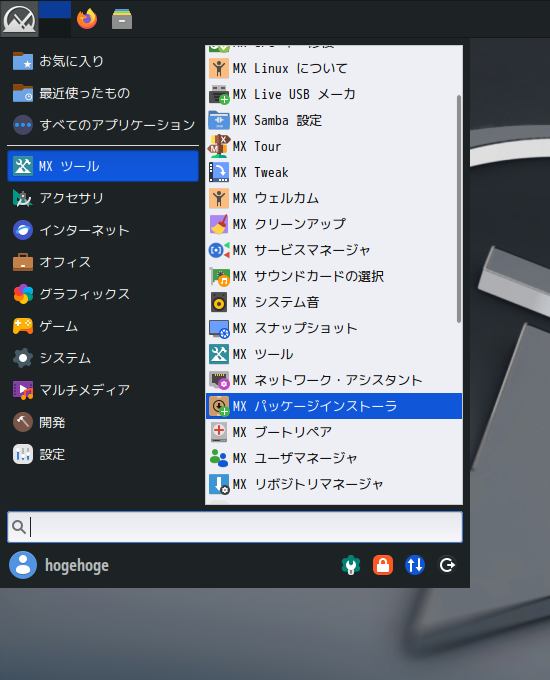Open the マルチメディア category

[x=103, y=390]
